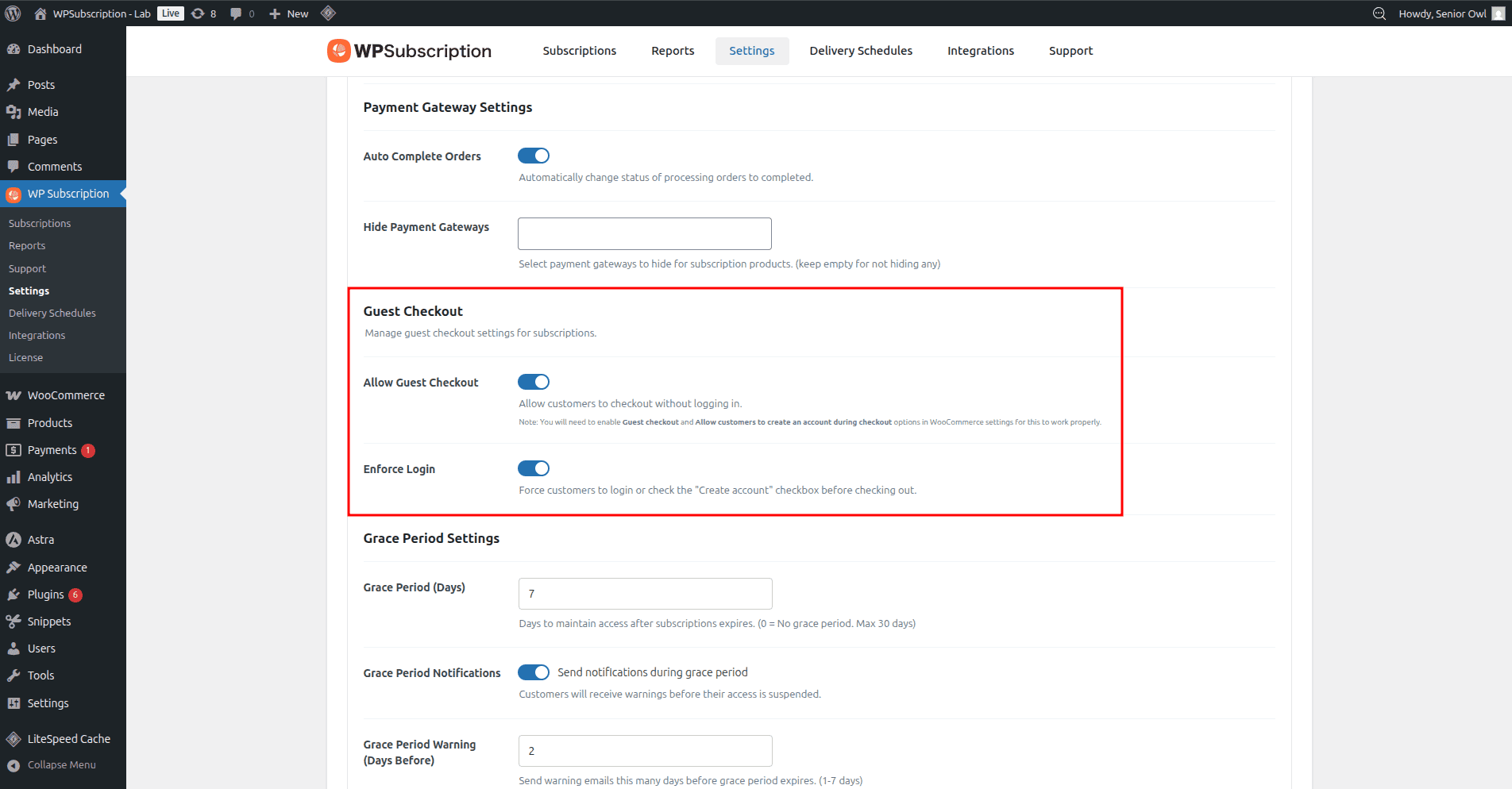
Task: Click the site home icon in admin bar
Action: (40, 13)
